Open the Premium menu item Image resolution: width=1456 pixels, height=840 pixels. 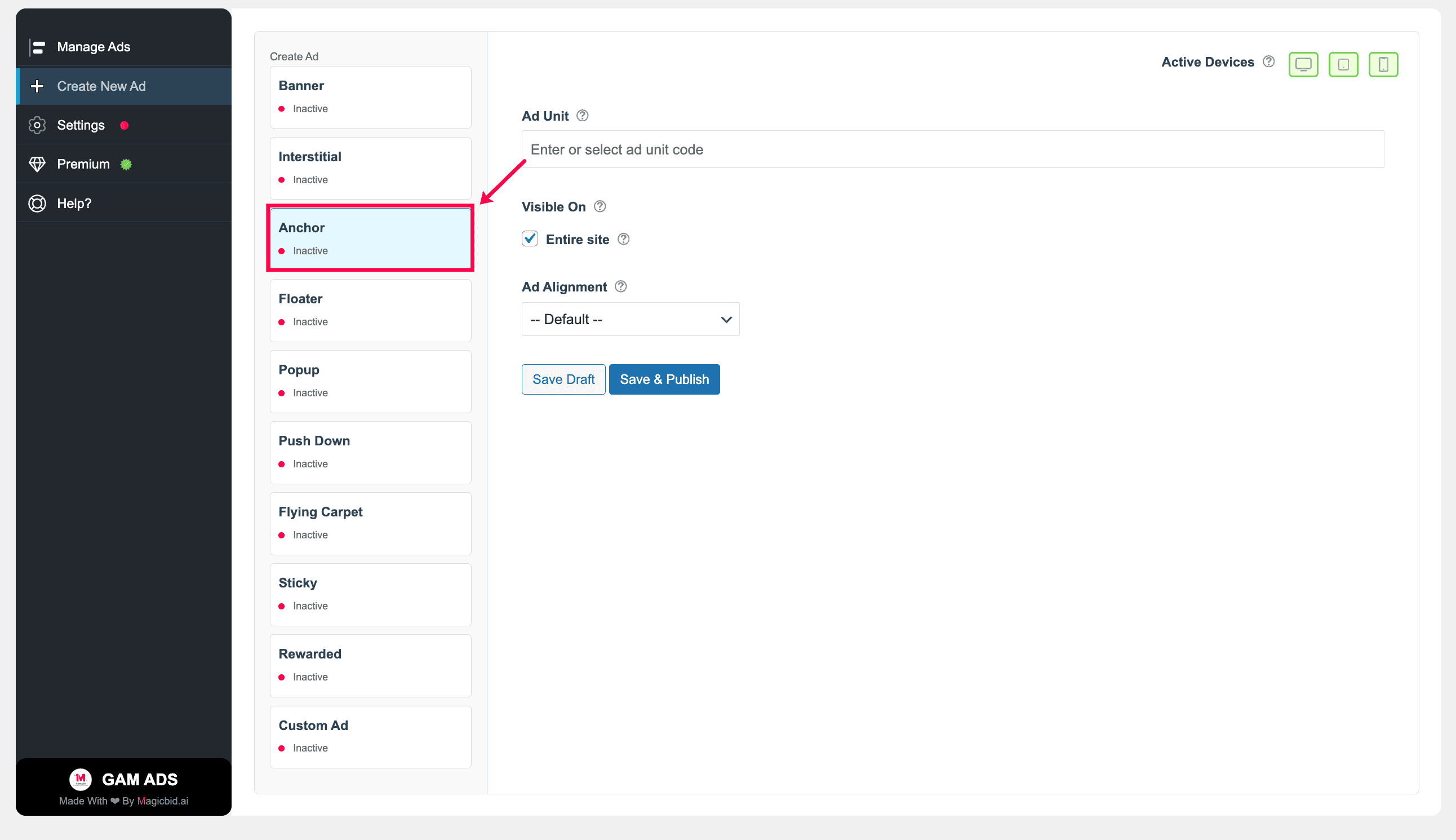124,165
